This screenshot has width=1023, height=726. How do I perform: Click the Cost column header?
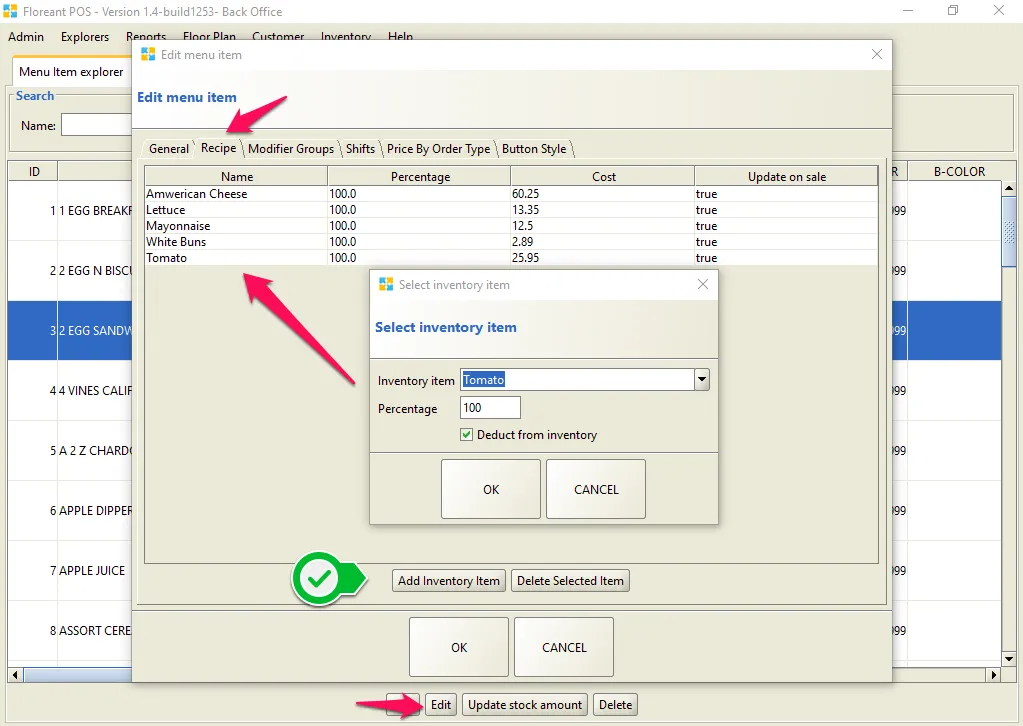pos(603,176)
